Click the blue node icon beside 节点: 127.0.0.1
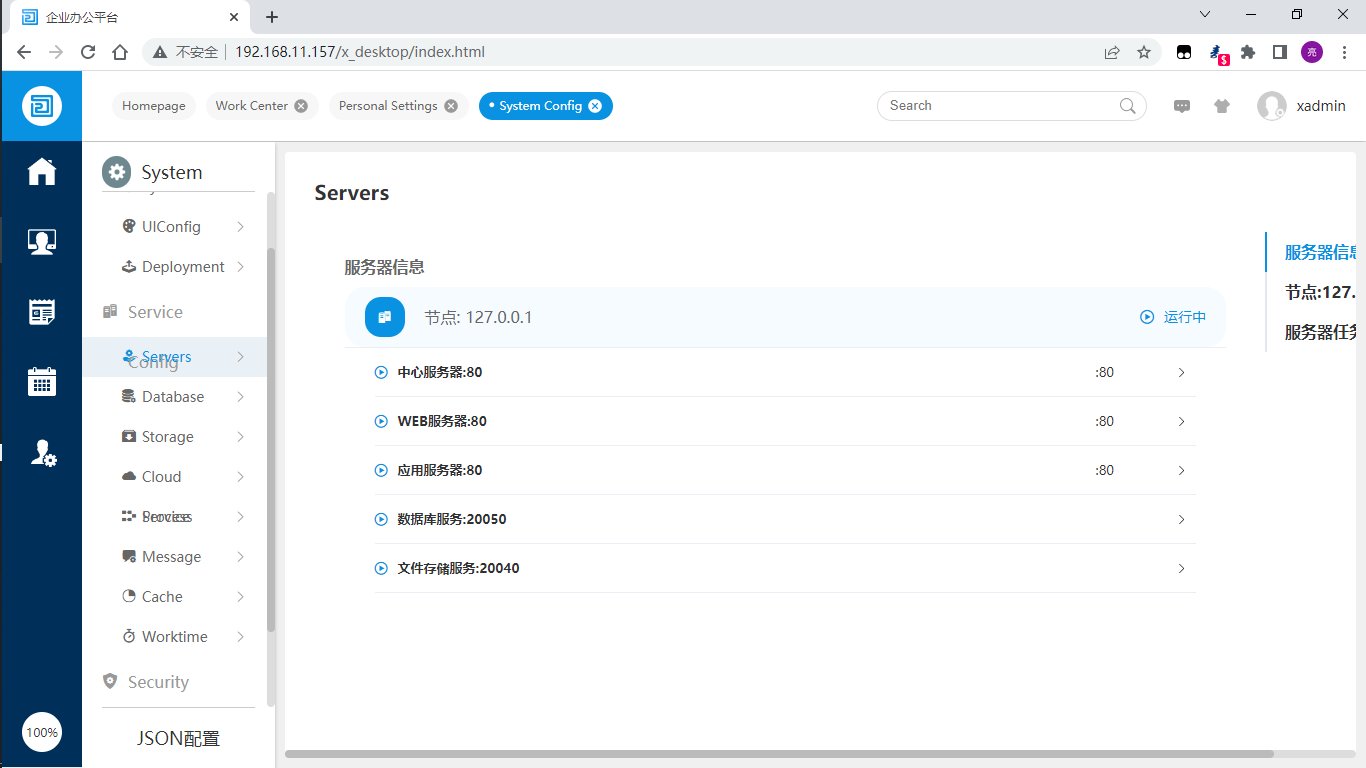The height and width of the screenshot is (768, 1366). click(385, 317)
